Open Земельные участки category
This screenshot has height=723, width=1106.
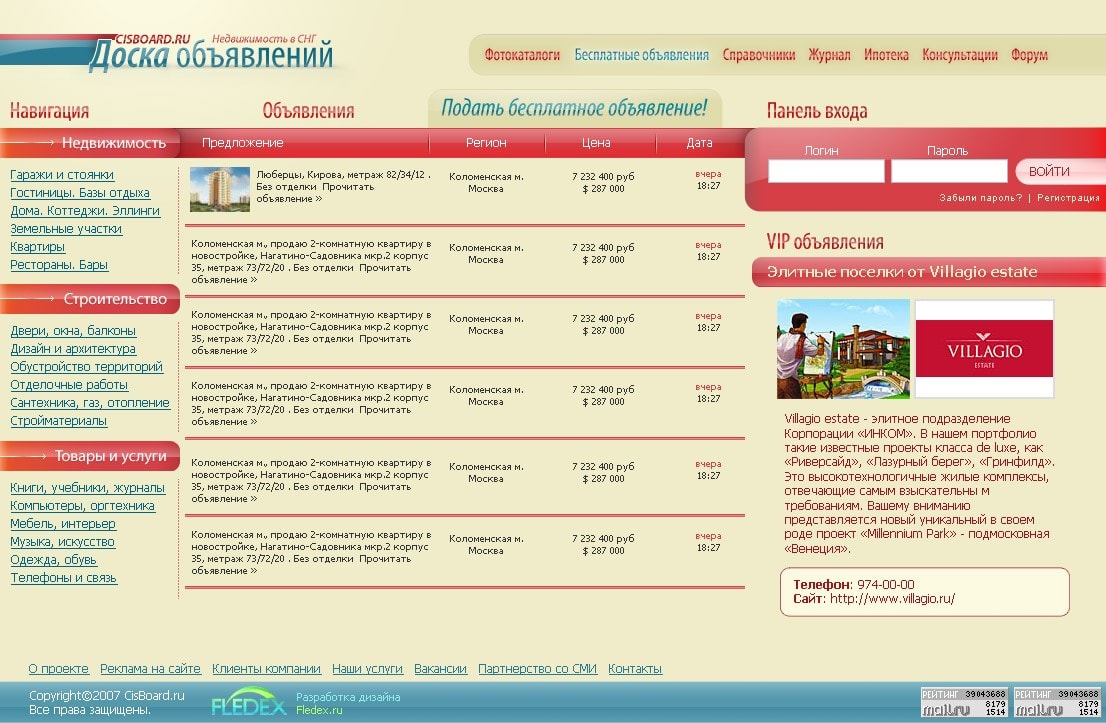pos(66,229)
